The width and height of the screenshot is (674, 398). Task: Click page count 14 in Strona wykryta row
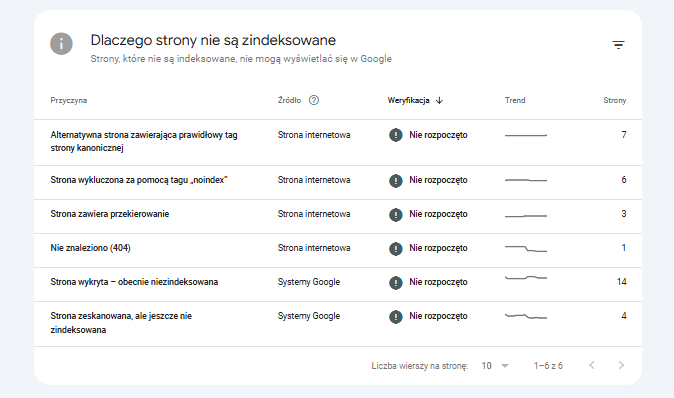tap(622, 282)
